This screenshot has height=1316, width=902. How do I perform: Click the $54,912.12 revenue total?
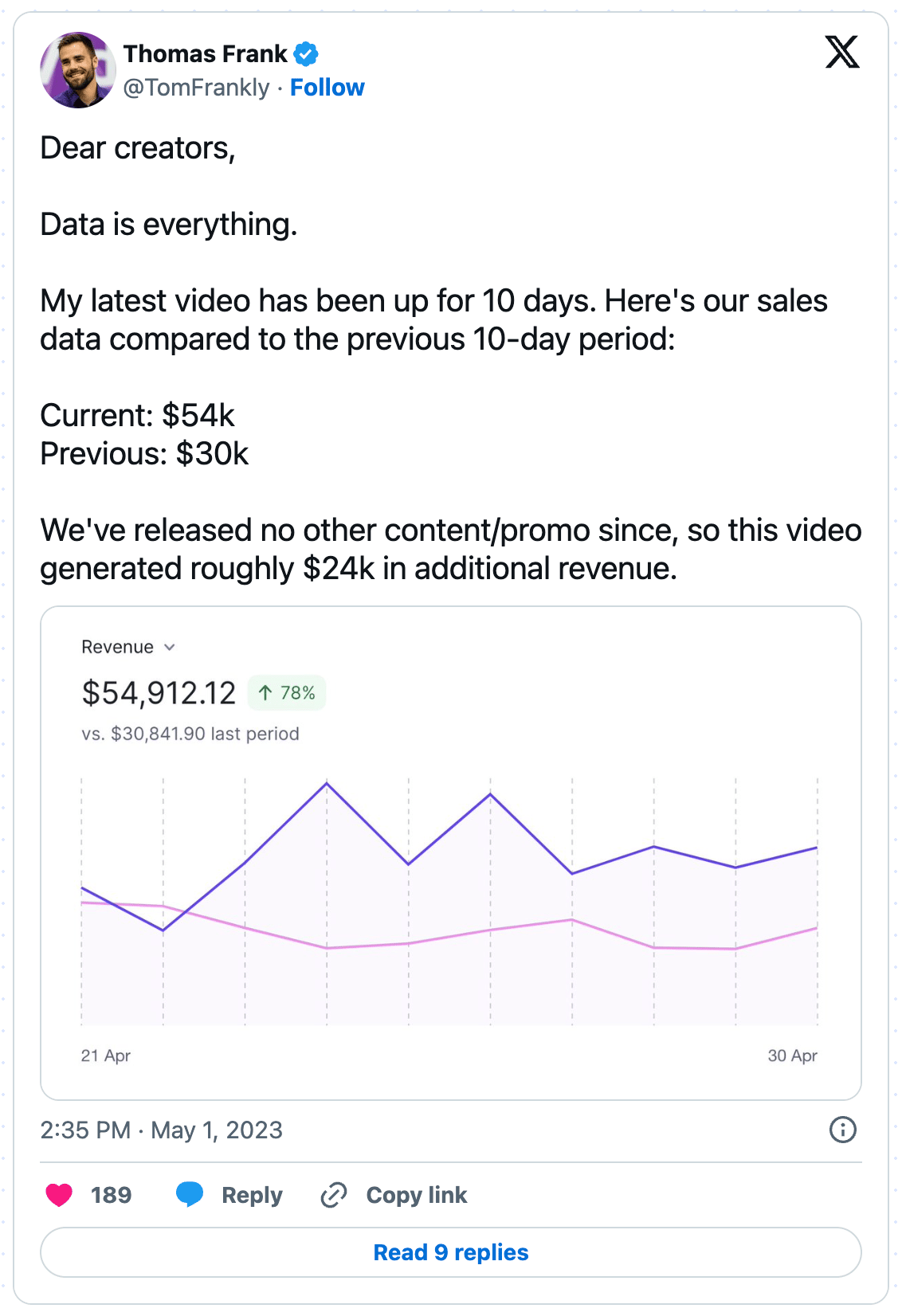(x=159, y=693)
